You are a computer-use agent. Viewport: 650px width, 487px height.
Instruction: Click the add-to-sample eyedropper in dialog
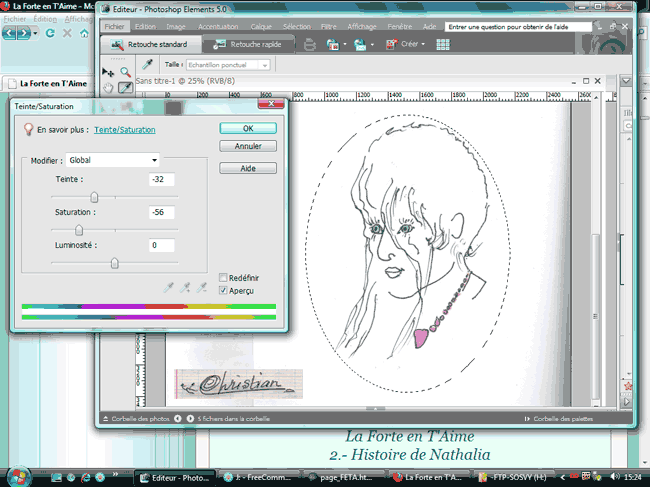[x=185, y=287]
